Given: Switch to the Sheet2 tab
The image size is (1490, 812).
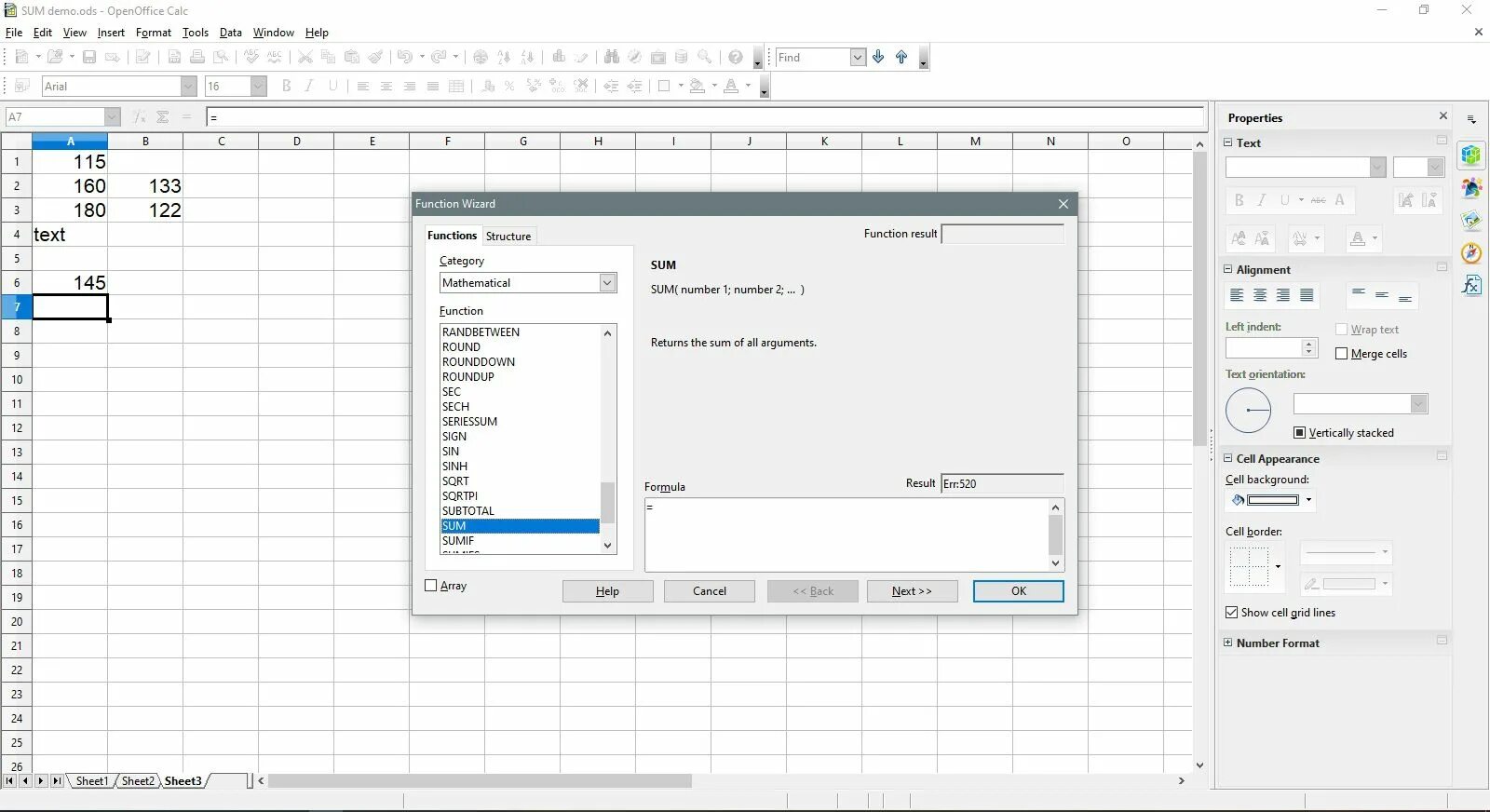Looking at the screenshot, I should click(138, 781).
